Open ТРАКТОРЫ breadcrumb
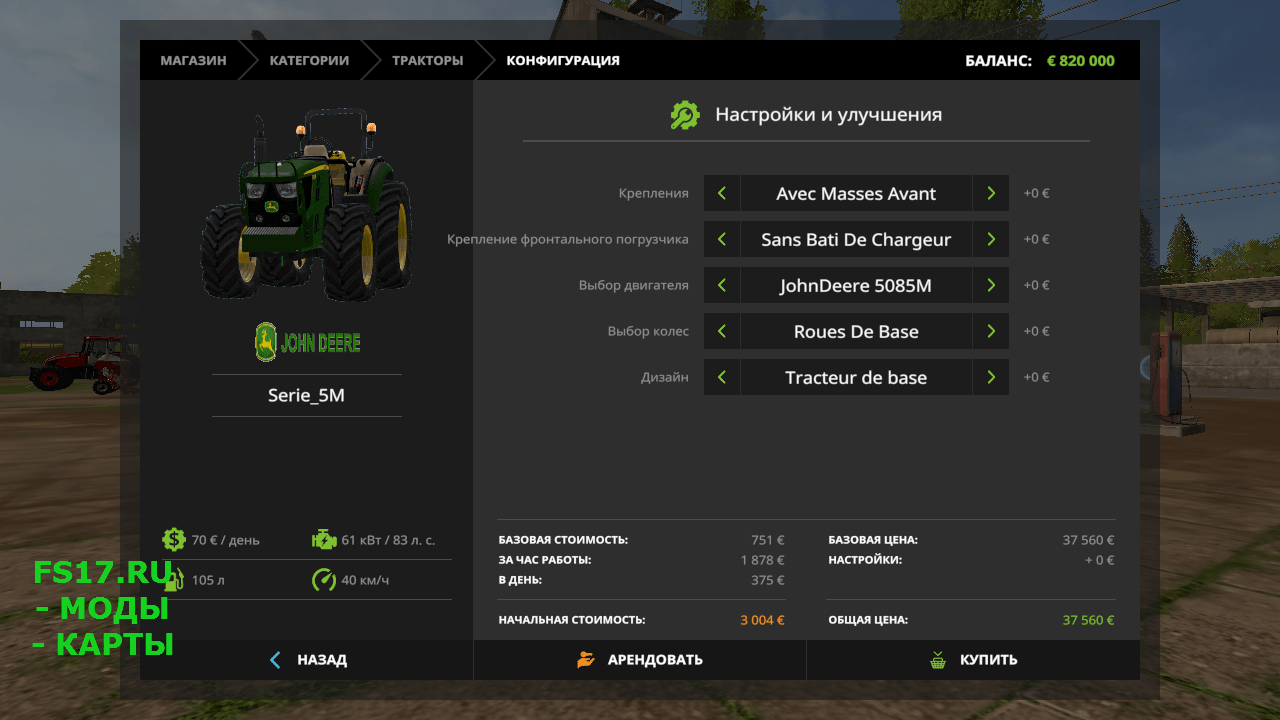Image resolution: width=1280 pixels, height=720 pixels. point(427,60)
